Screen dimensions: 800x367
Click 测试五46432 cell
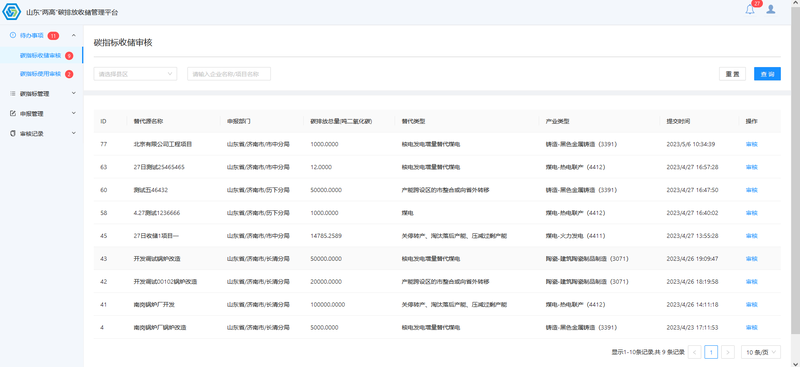(151, 190)
